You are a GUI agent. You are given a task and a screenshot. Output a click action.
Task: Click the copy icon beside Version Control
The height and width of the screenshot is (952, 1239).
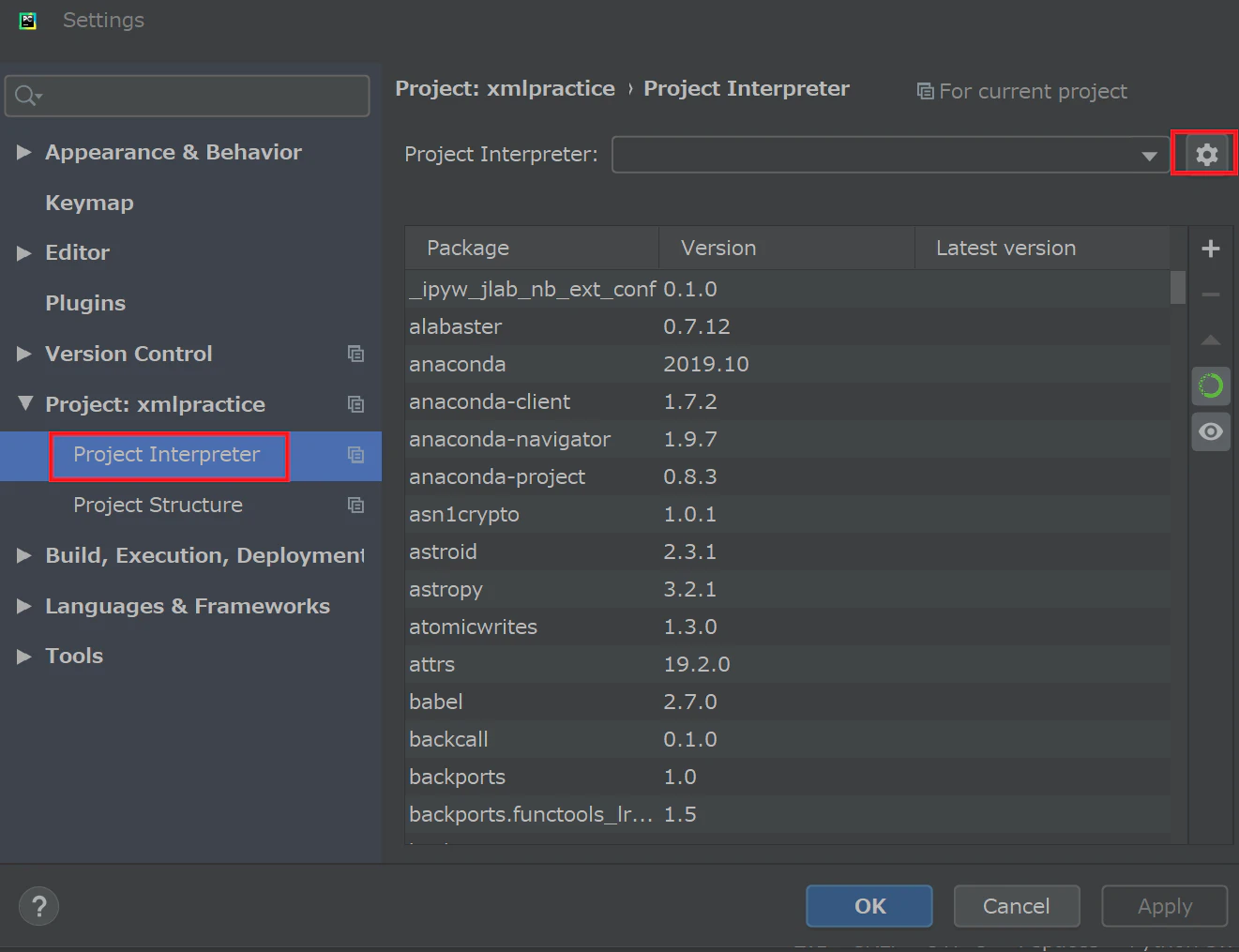pyautogui.click(x=355, y=354)
